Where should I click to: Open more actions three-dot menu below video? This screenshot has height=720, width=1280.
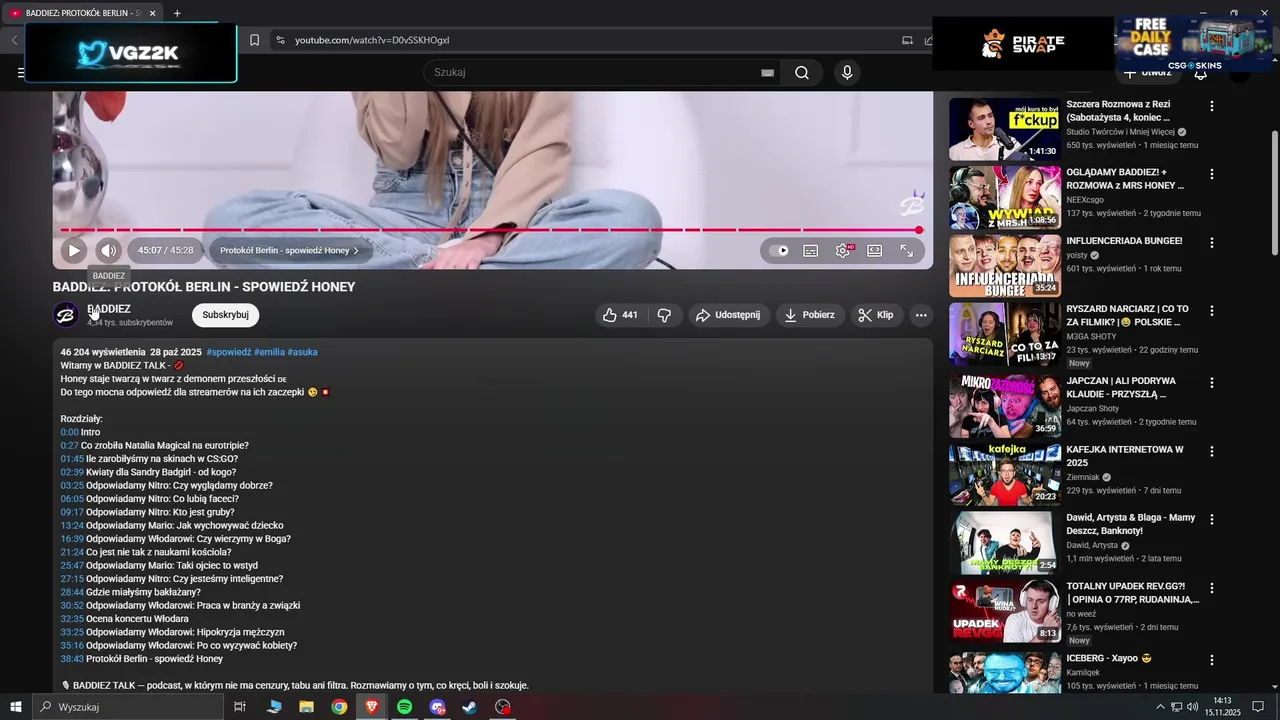point(921,315)
